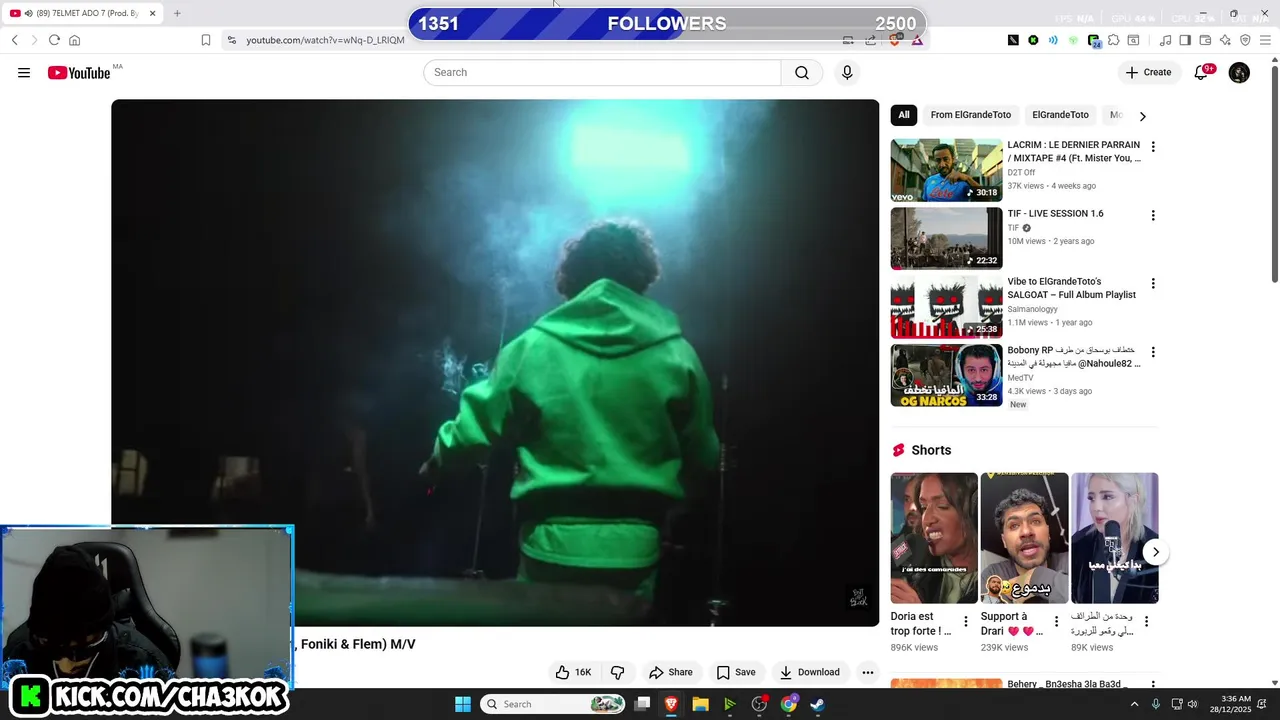This screenshot has width=1280, height=720.
Task: Click the search magnifier button
Action: pyautogui.click(x=802, y=72)
